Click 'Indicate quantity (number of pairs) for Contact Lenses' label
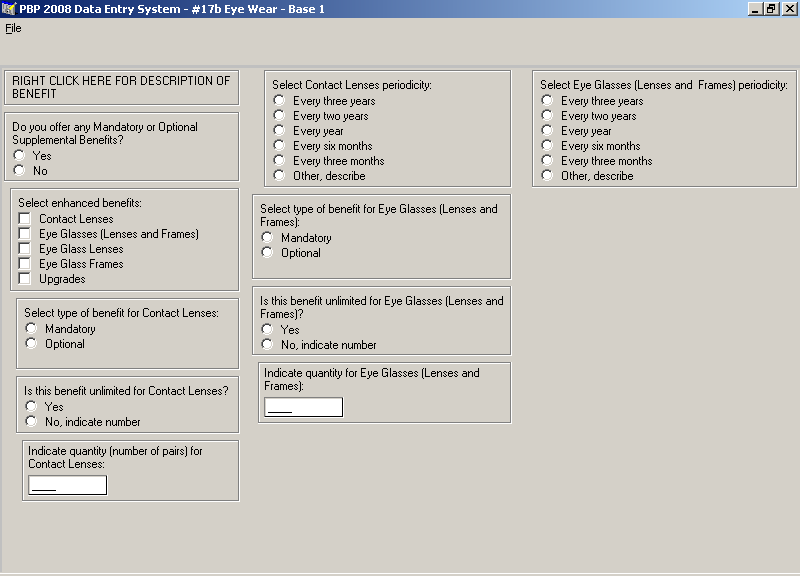Screen dimensions: 800x576 115,458
